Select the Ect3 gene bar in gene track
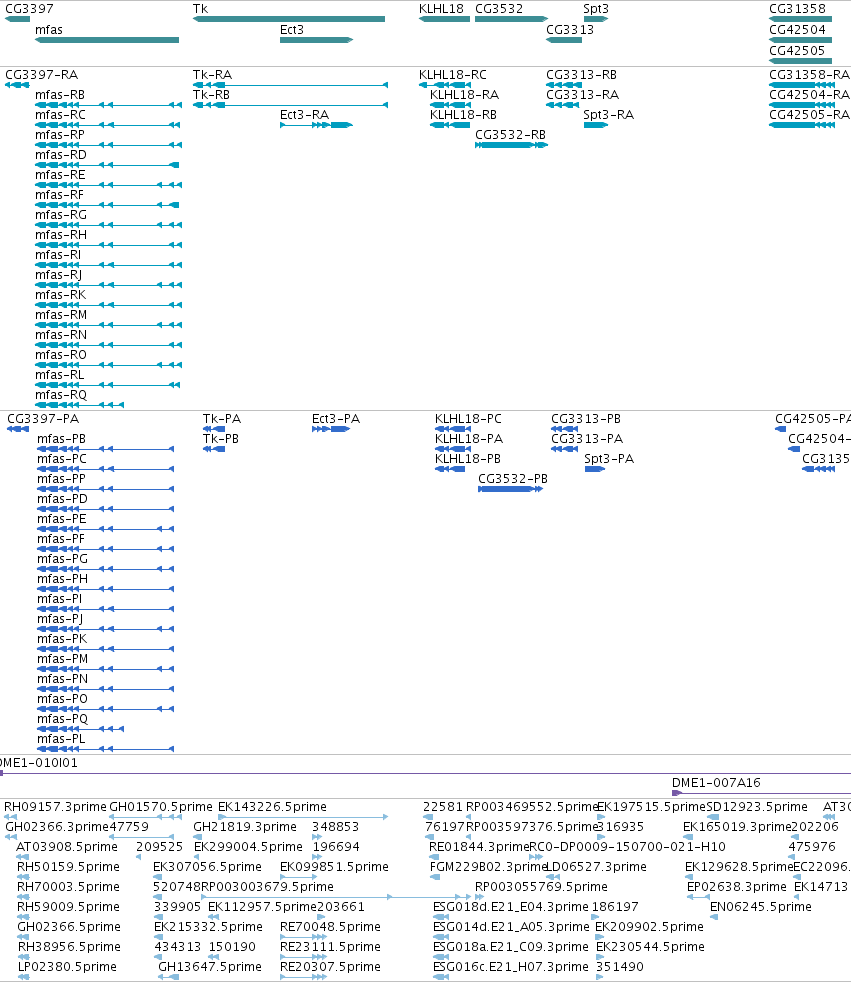This screenshot has height=982, width=851. (316, 40)
